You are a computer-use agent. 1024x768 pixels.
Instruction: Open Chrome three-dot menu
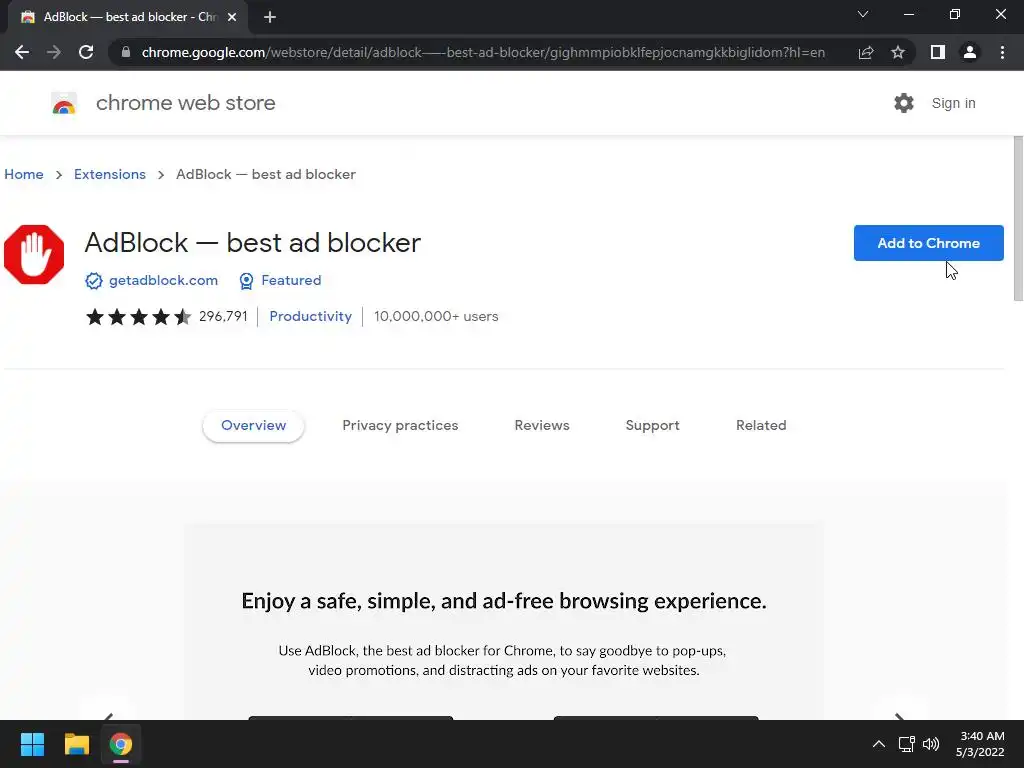click(x=1002, y=52)
